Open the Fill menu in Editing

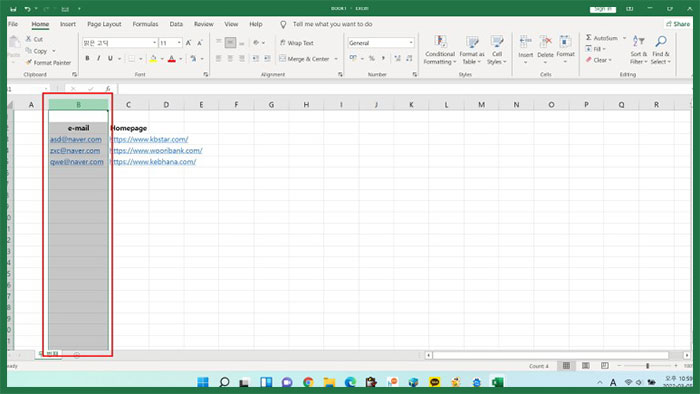pos(596,49)
